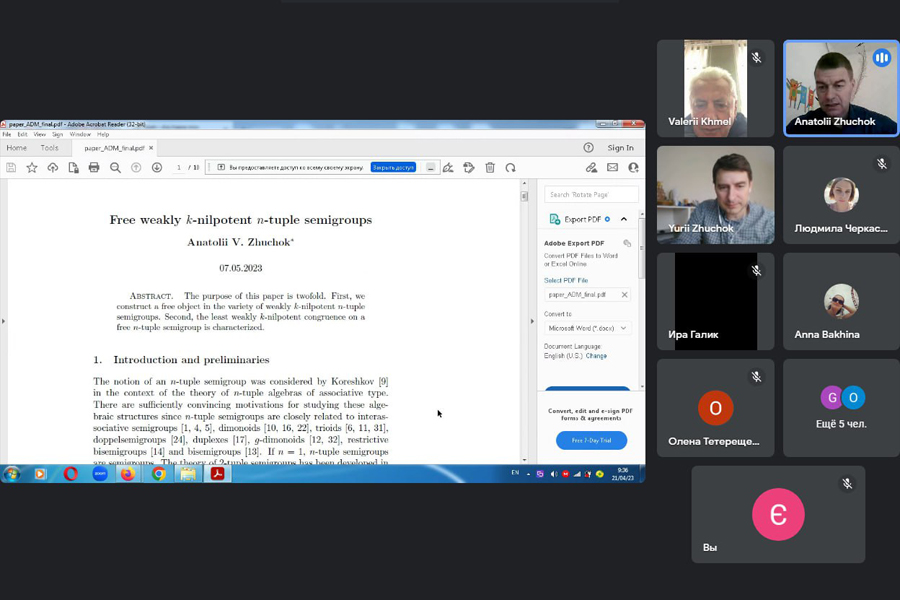900x600 pixels.
Task: Click the Ира Галик participant tile
Action: (x=715, y=301)
